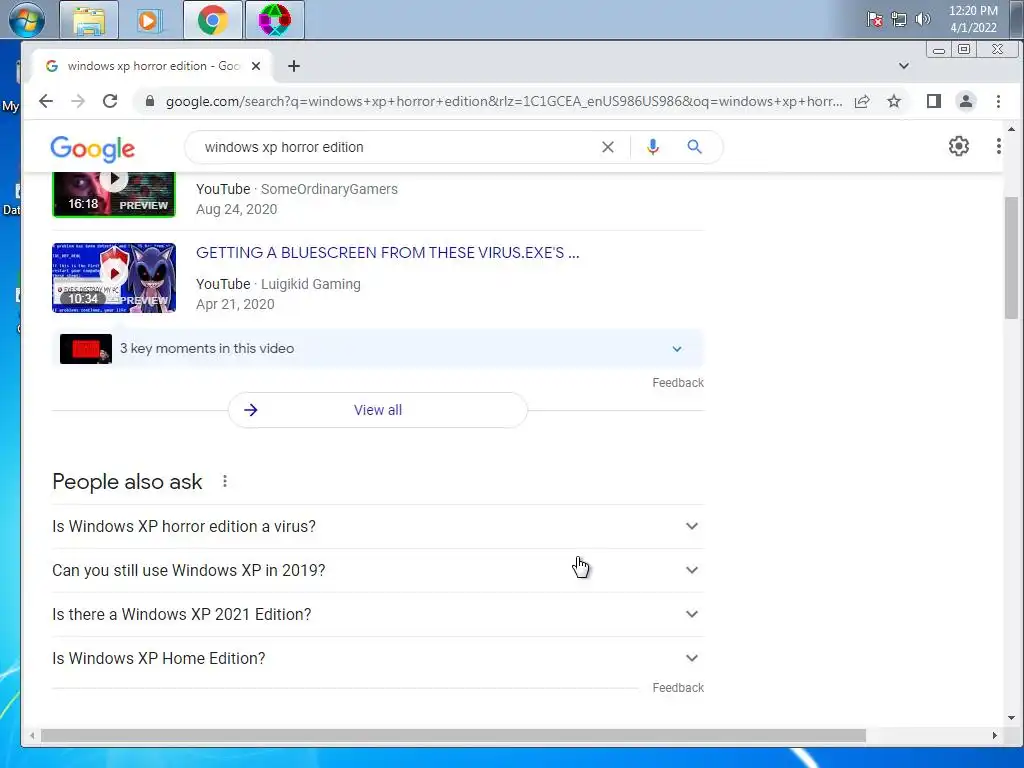This screenshot has height=768, width=1024.
Task: Click horizontal scrollbar left arrow
Action: coord(31,735)
